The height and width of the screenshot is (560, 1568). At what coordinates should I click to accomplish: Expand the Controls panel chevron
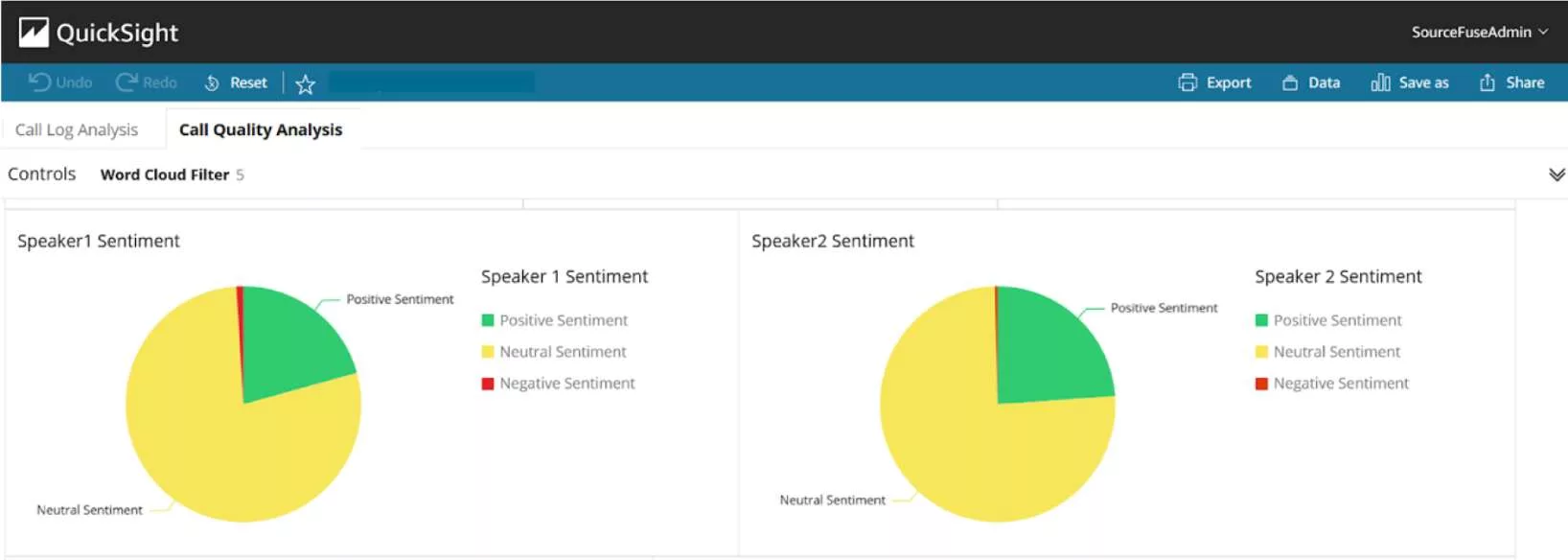coord(1556,175)
